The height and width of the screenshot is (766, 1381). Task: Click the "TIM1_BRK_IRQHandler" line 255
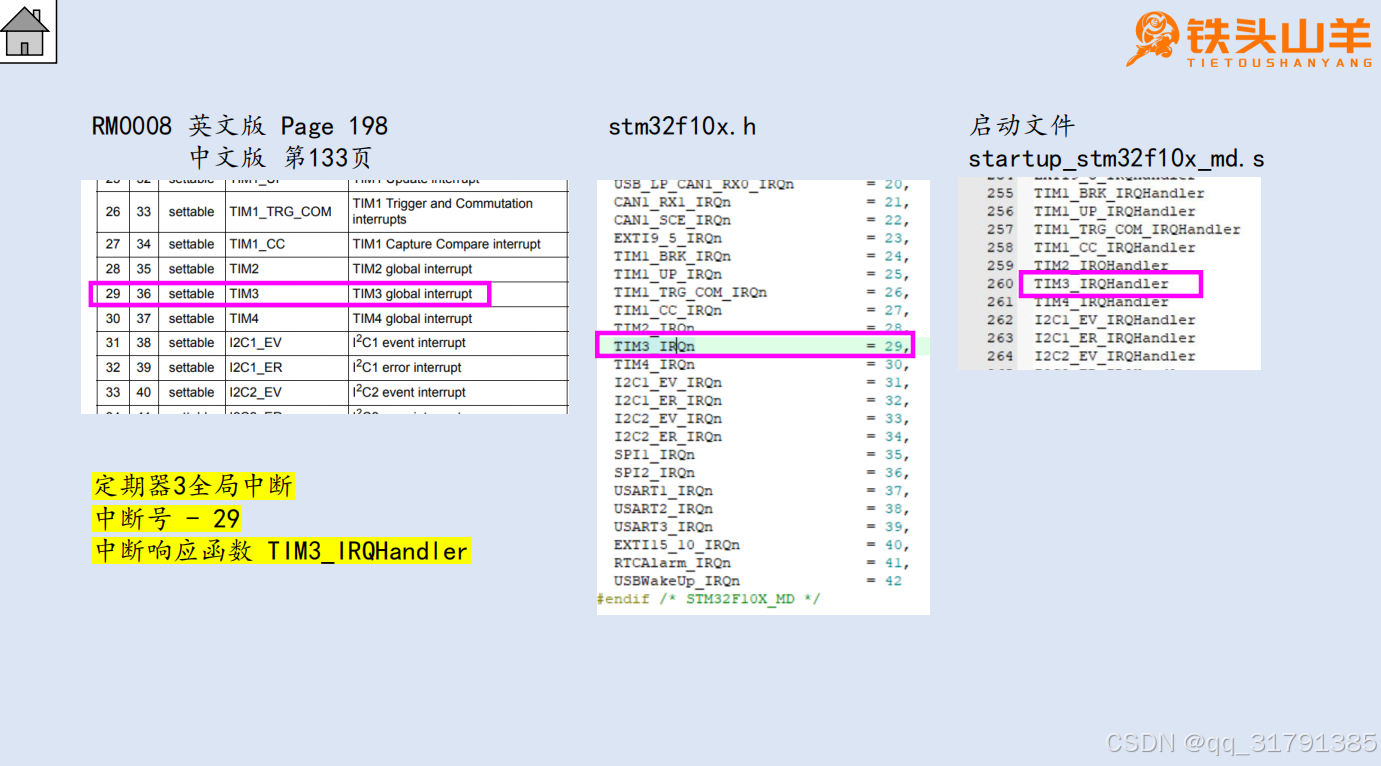(x=1119, y=193)
